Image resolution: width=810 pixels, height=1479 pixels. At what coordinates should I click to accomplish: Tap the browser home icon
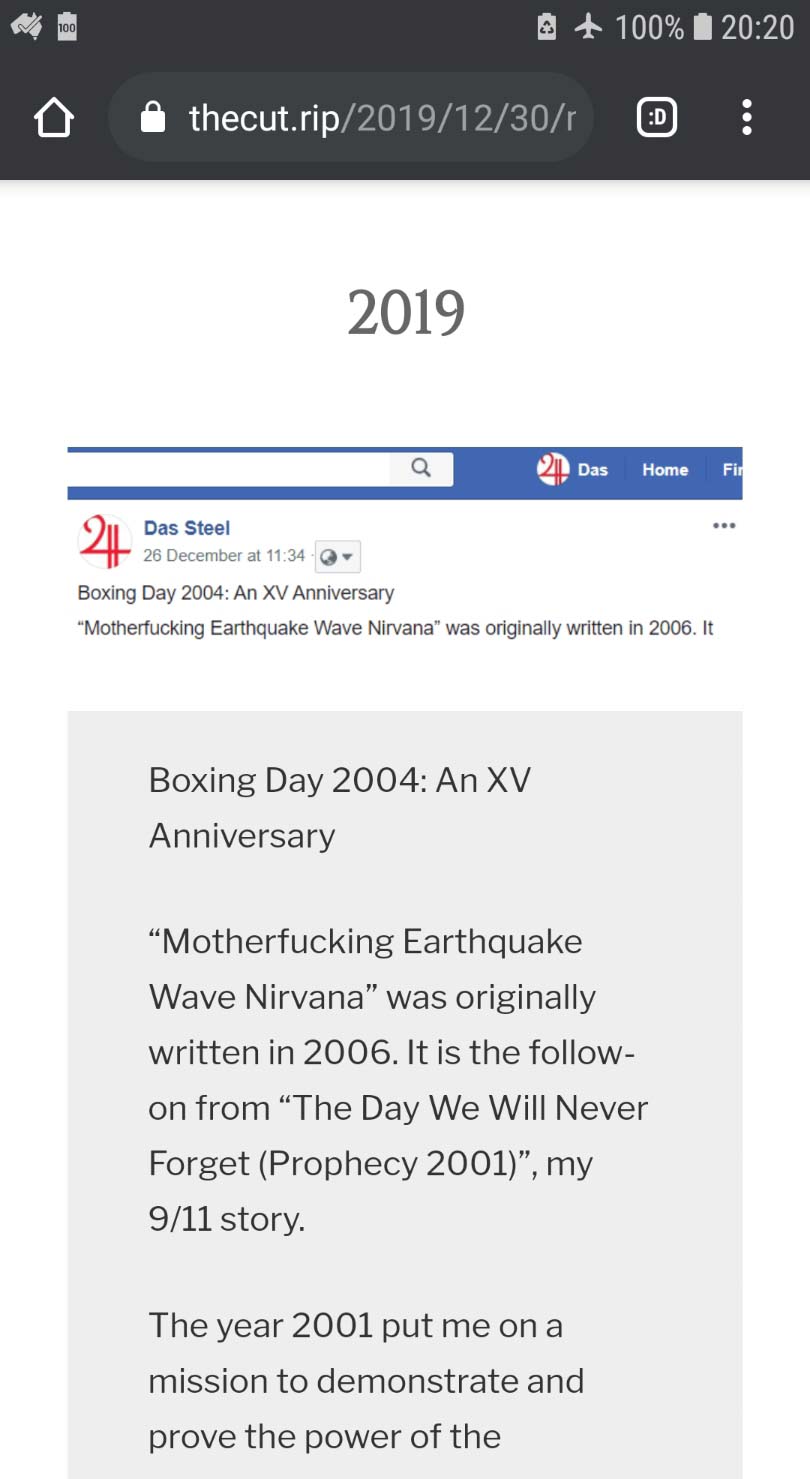[54, 119]
